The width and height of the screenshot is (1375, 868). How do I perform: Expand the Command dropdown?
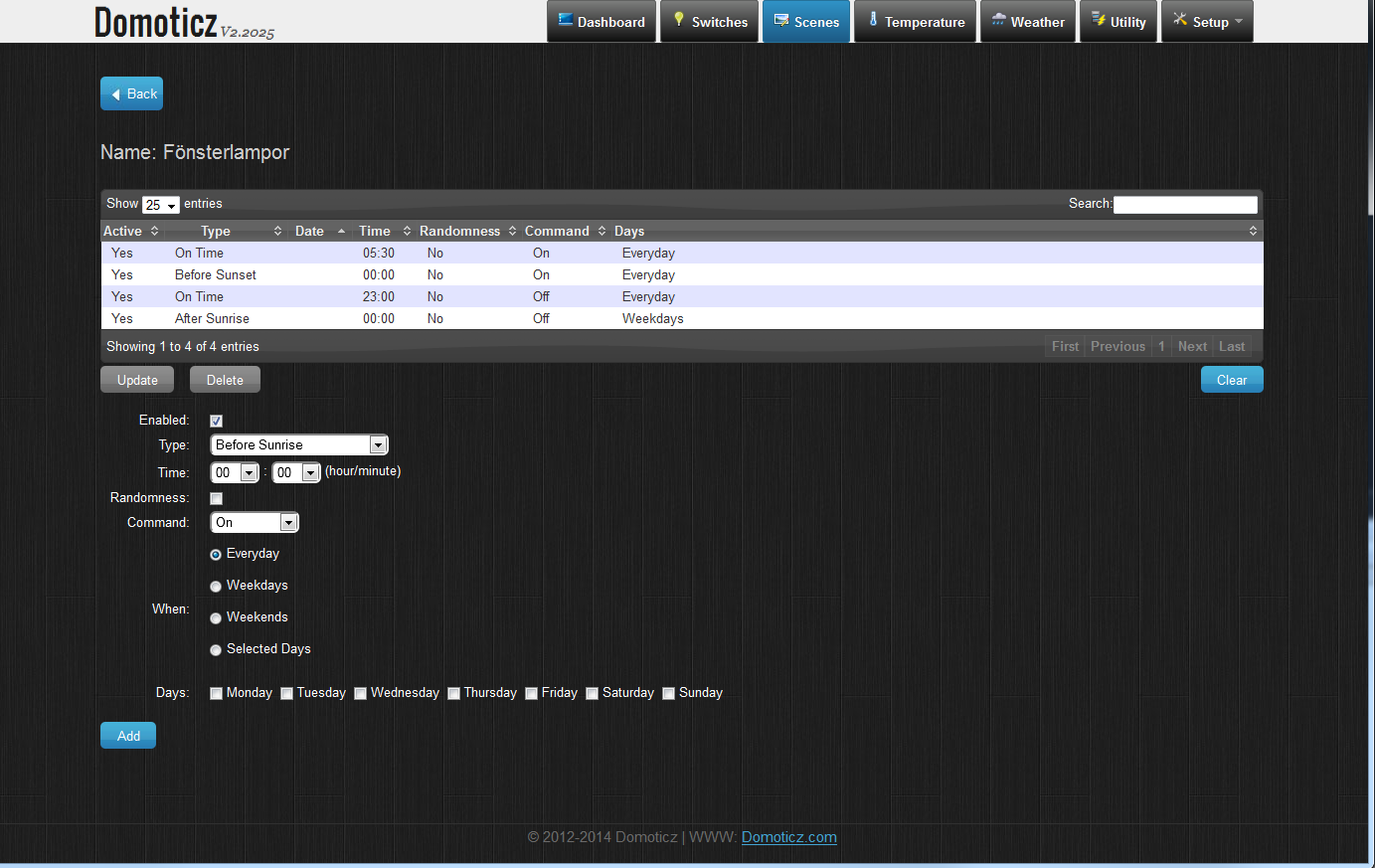click(255, 523)
